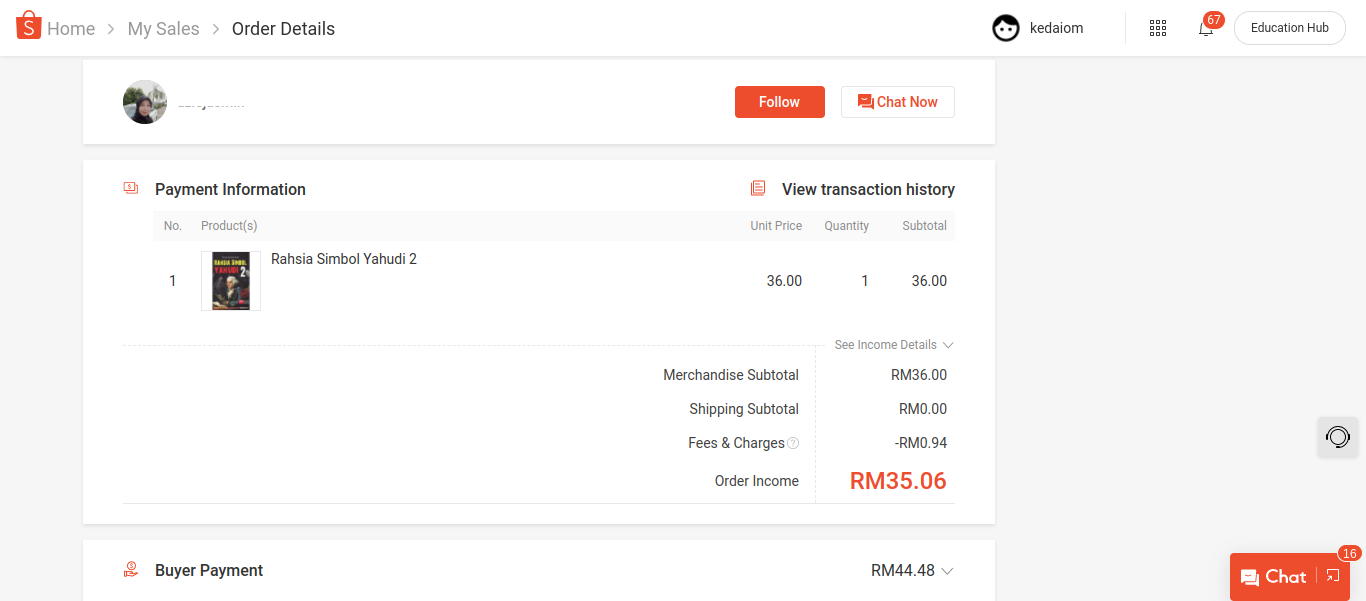Click the Payment Information section icon
1366x601 pixels.
click(x=131, y=188)
